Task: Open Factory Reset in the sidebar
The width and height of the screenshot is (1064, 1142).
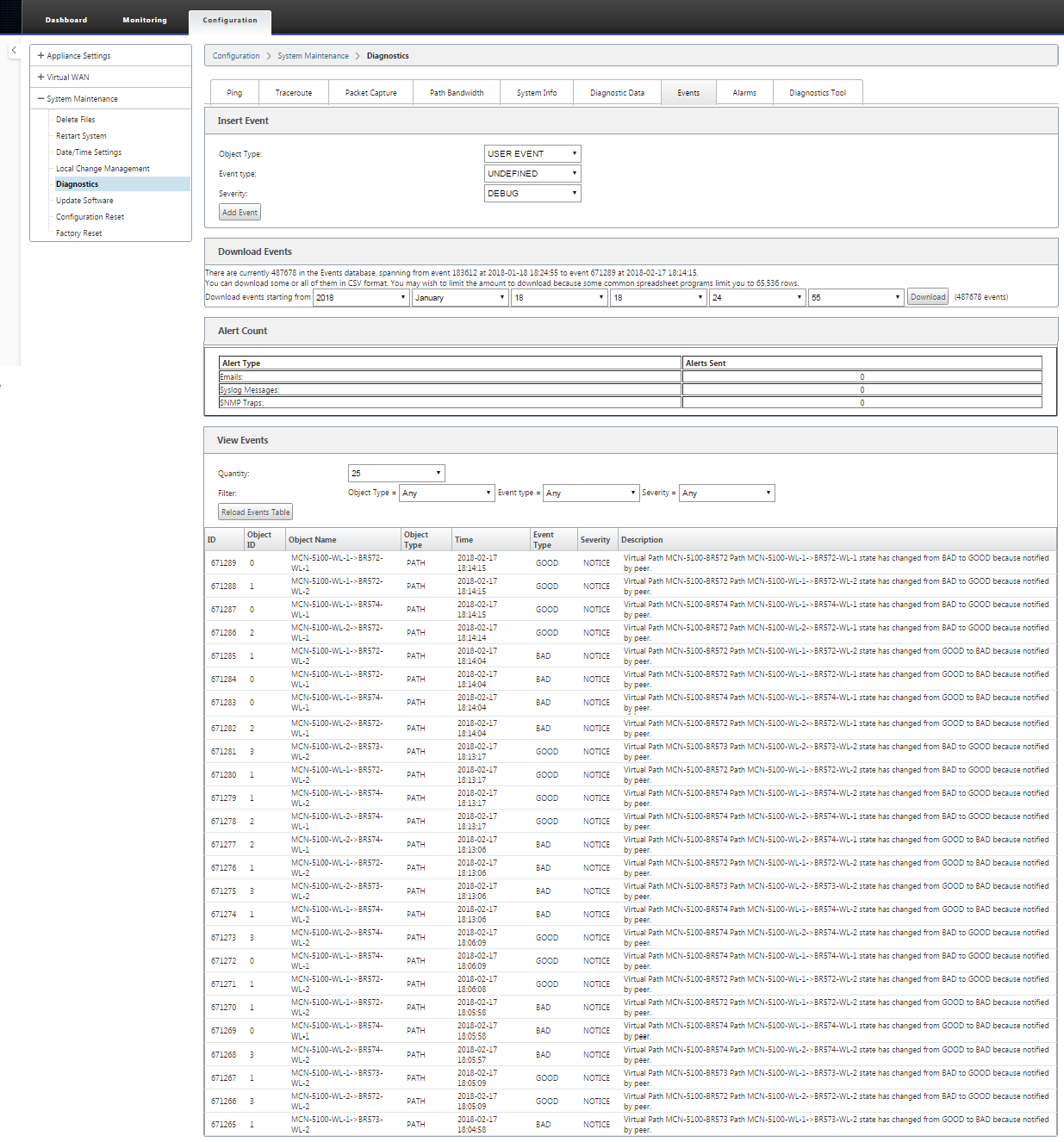Action: 79,233
